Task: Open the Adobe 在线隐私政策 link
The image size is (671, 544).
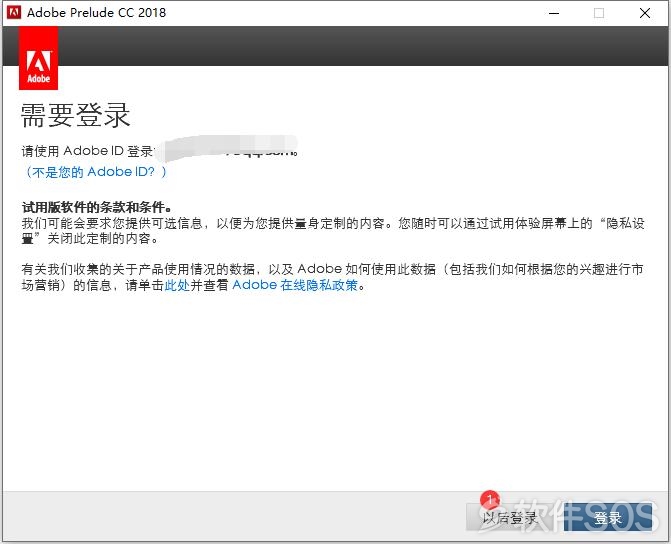Action: pos(295,285)
